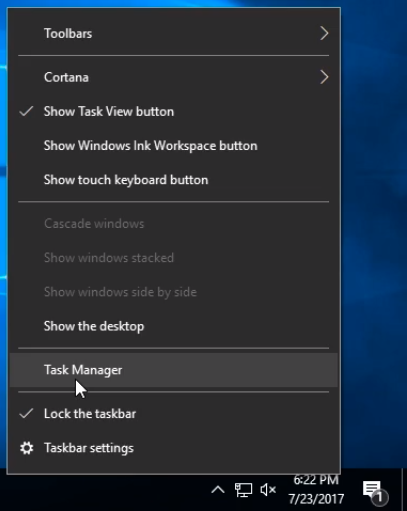Image resolution: width=407 pixels, height=511 pixels.
Task: Open the clock showing 6:22 PM
Action: coord(316,480)
